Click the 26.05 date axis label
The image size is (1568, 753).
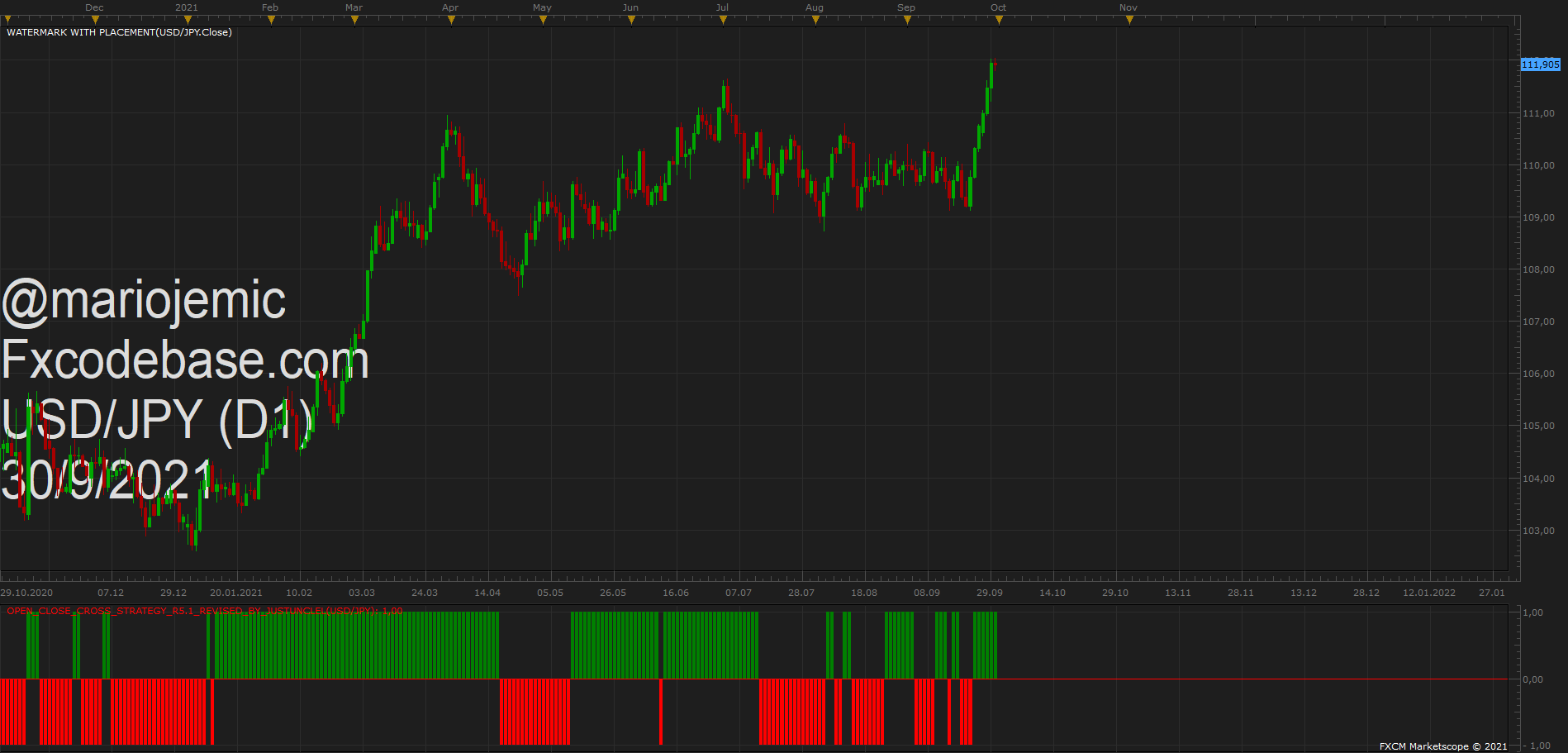613,593
